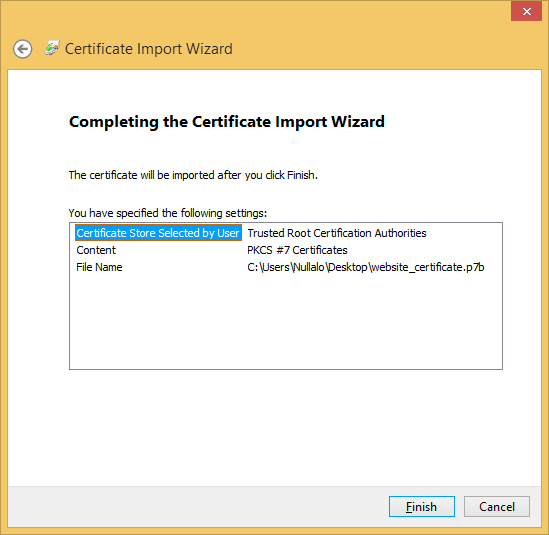Click the Completing the Certificate Import Wizard heading
The height and width of the screenshot is (535, 549).
[227, 122]
